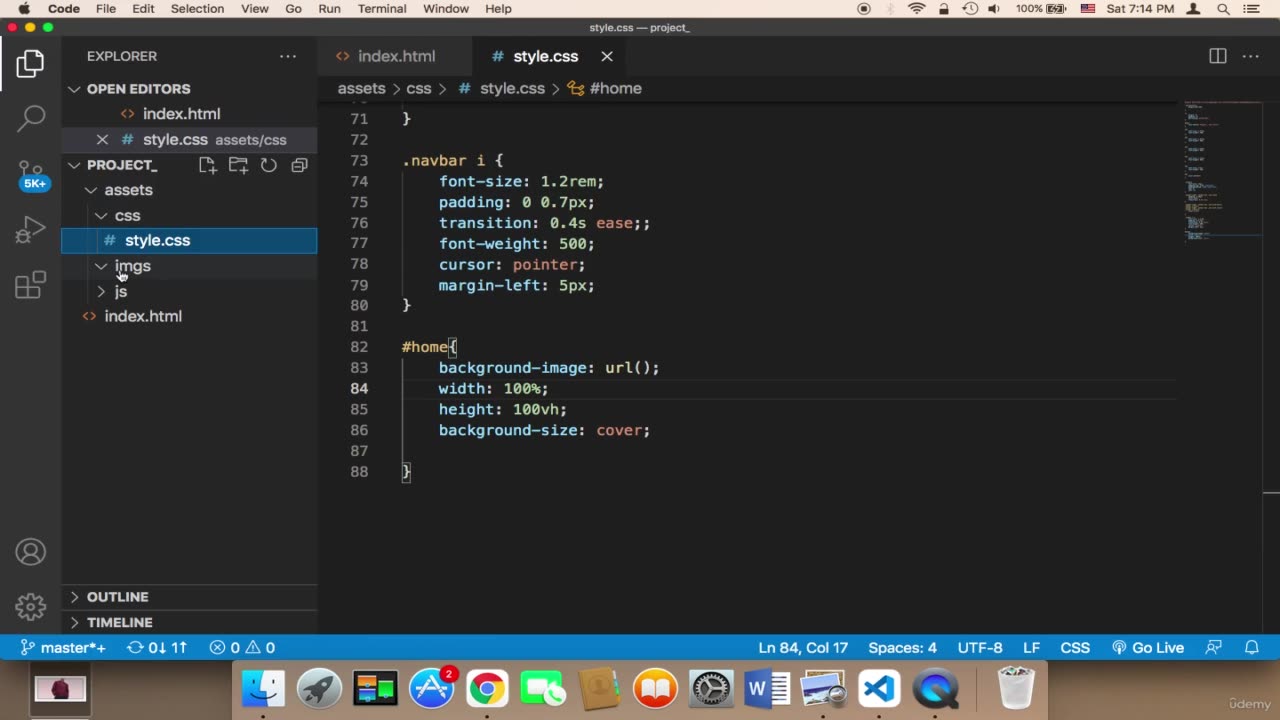This screenshot has width=1280, height=720.
Task: Click Visual Studio Code dock icon
Action: click(879, 689)
